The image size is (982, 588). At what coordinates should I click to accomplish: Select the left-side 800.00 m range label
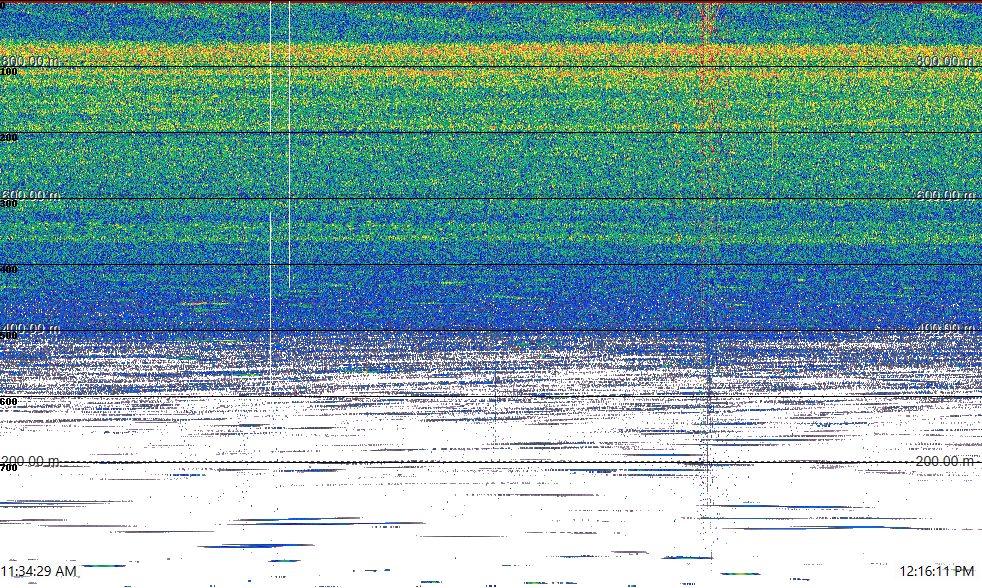(31, 61)
